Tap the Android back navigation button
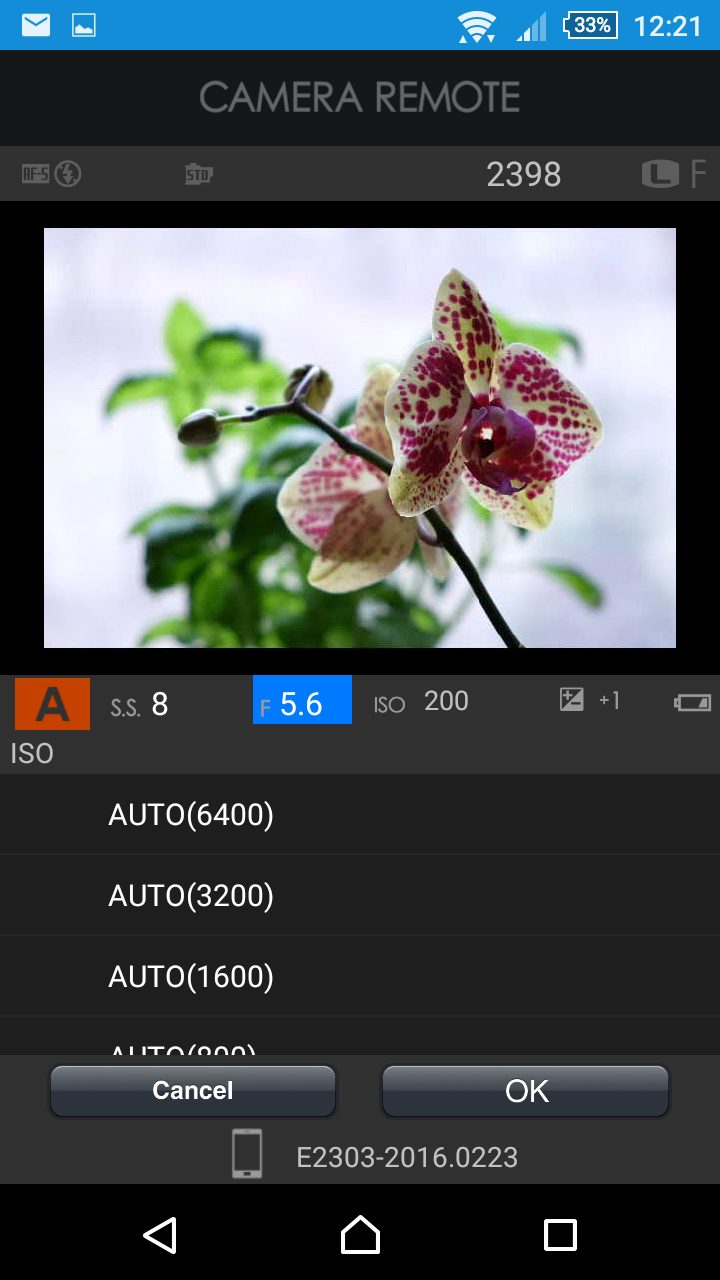Viewport: 720px width, 1280px height. point(160,1235)
